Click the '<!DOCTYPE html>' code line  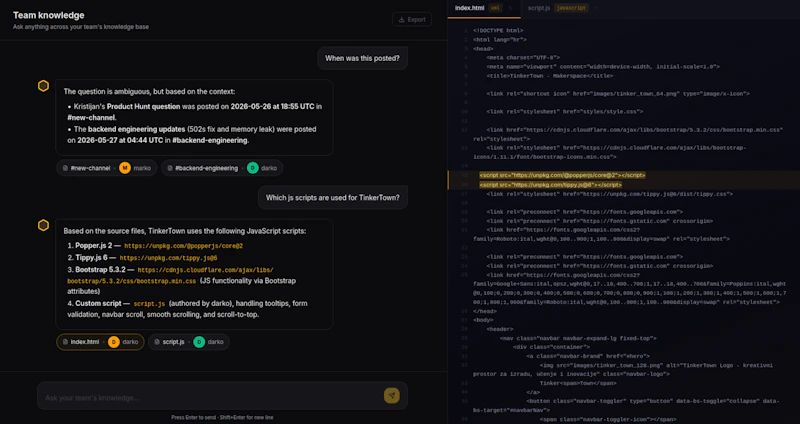coord(498,31)
